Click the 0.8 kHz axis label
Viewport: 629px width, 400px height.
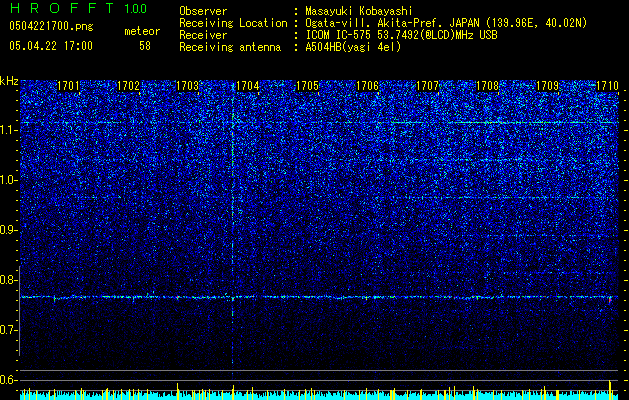point(8,280)
